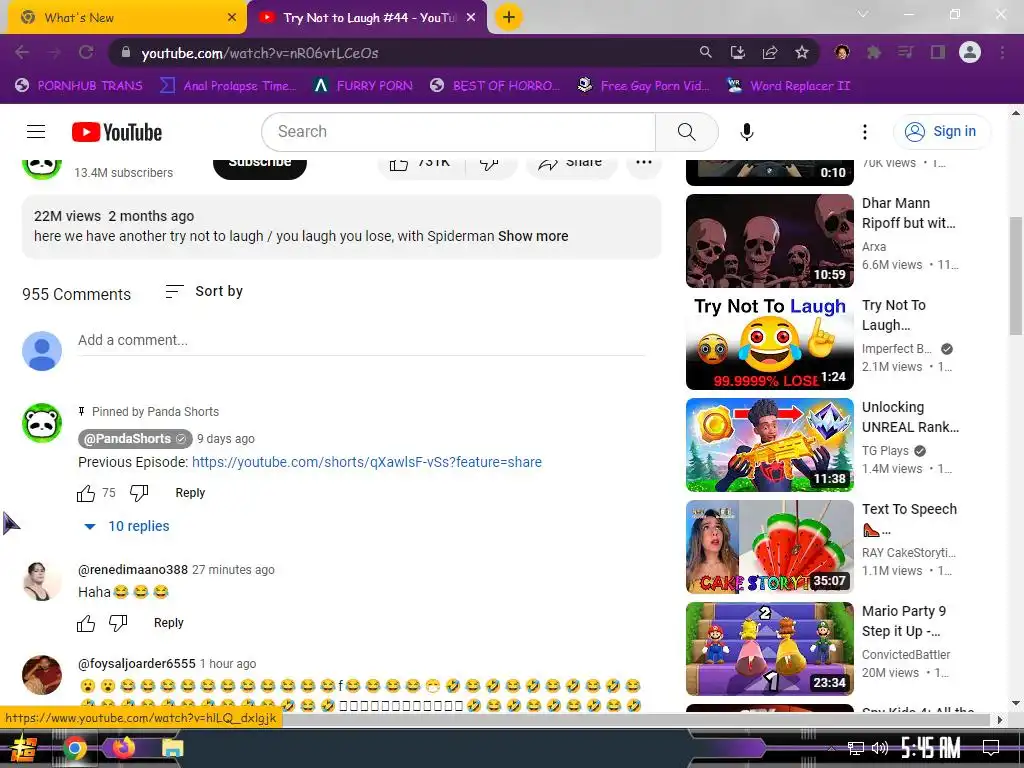Click the scroll-right arrow of horizontal scrollbar
Image resolution: width=1024 pixels, height=768 pixels.
(999, 720)
